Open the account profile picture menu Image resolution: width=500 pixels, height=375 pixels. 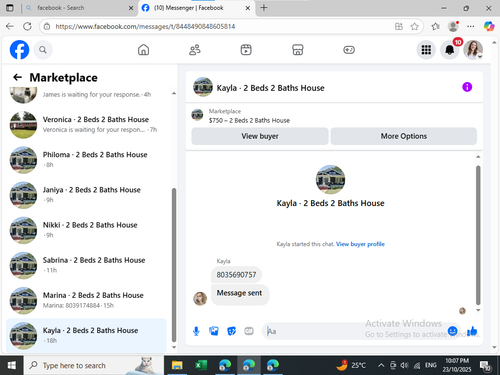tap(473, 50)
